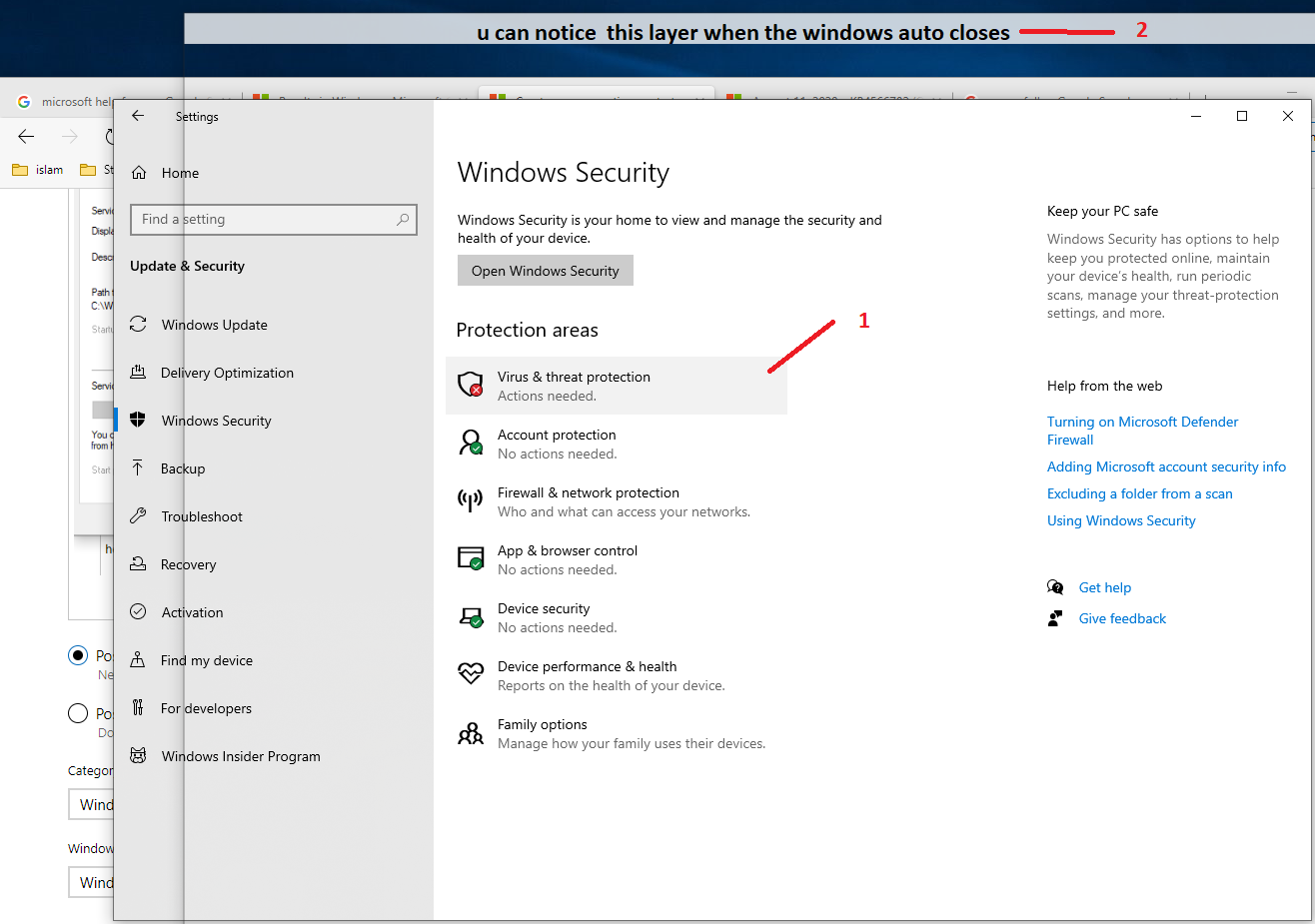
Task: Select the Delivery Optimization sidebar icon
Action: click(138, 373)
